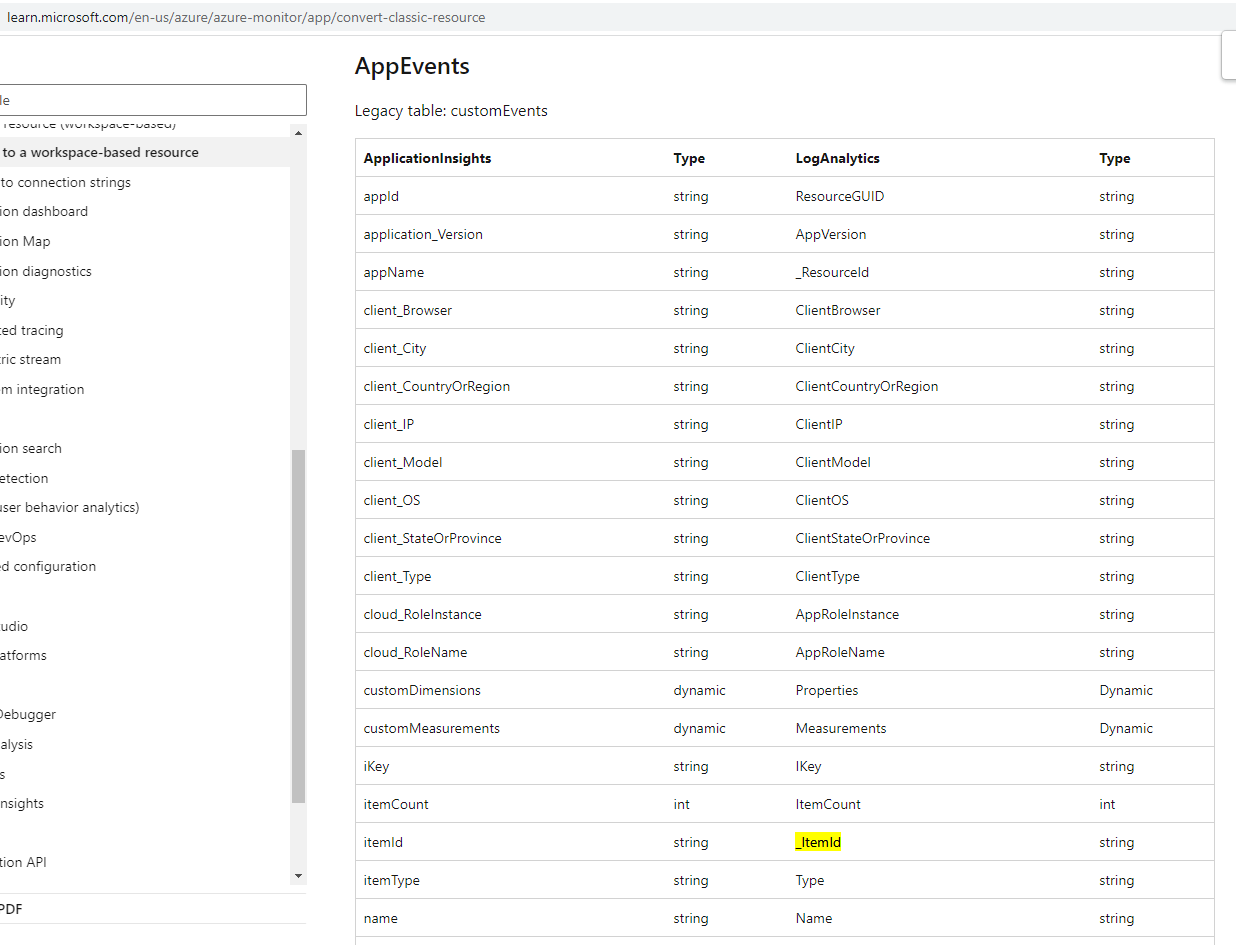Open the 'etection' sidebar entry

(24, 478)
